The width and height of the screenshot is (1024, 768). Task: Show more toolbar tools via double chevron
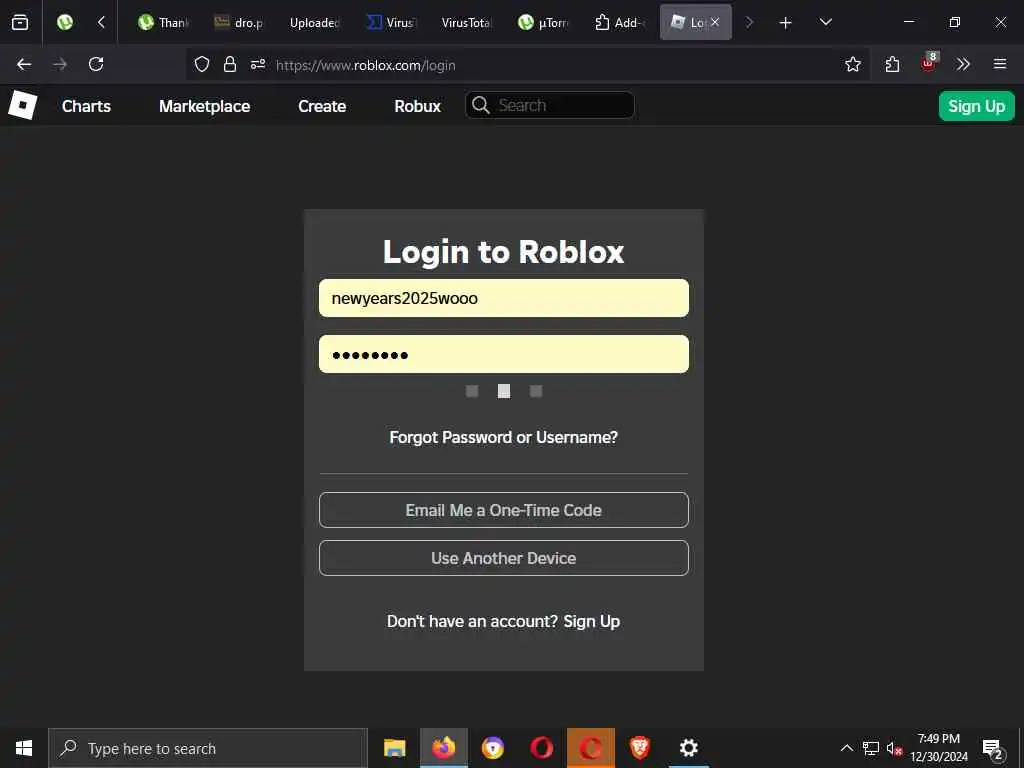[x=963, y=64]
